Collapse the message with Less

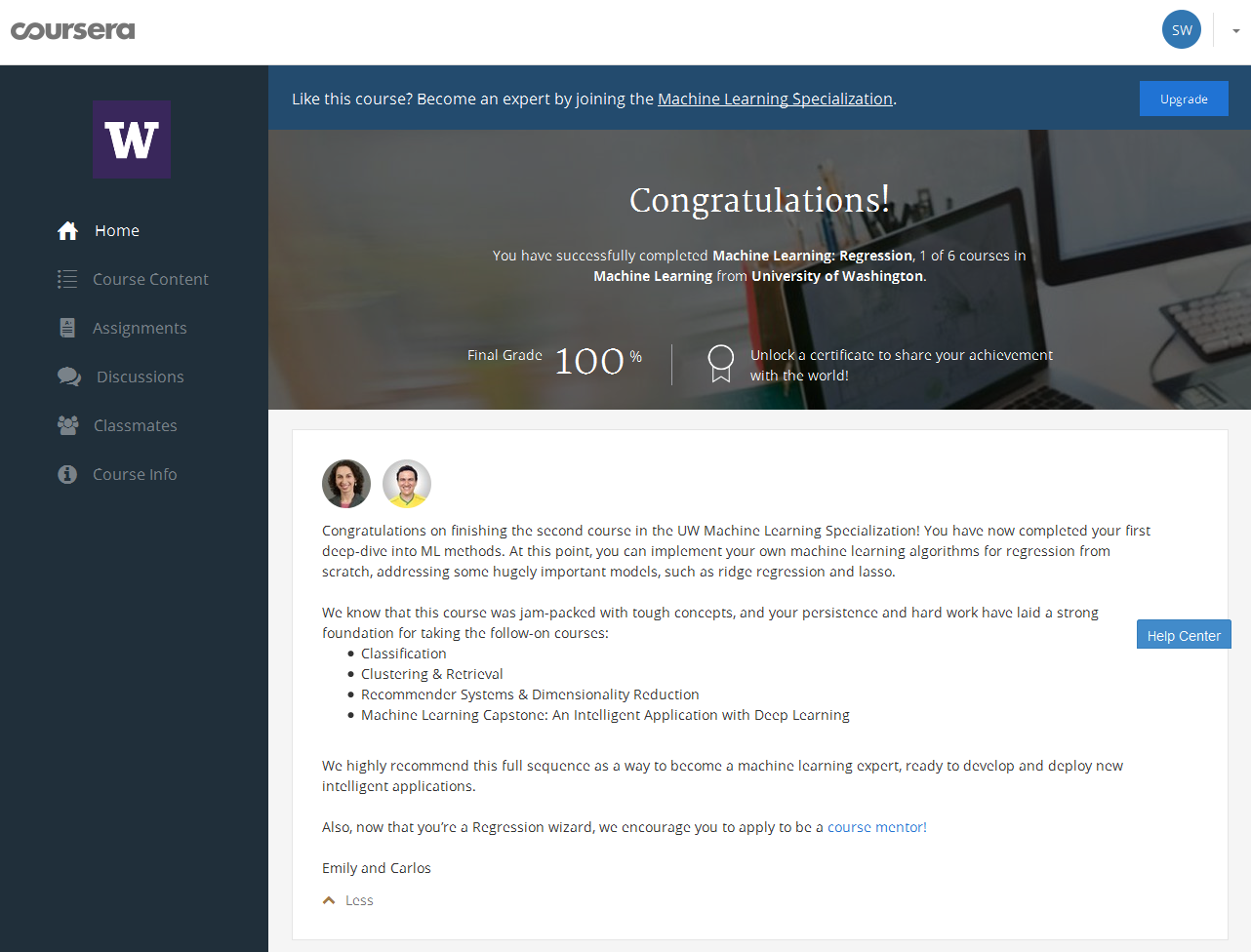(x=359, y=900)
